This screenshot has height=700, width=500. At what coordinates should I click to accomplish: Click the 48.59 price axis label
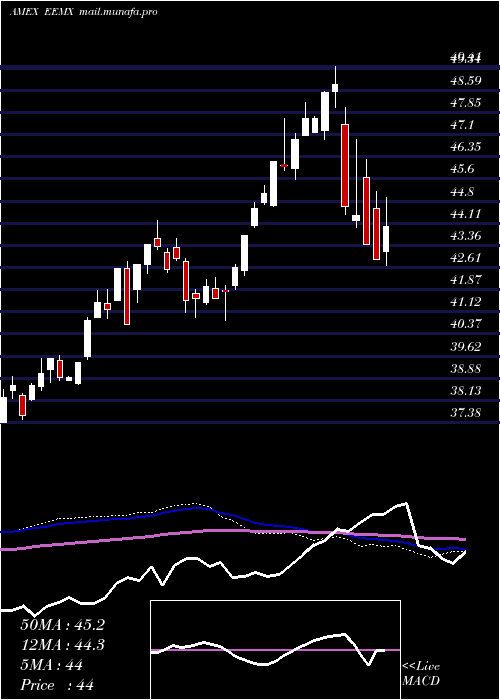pyautogui.click(x=466, y=80)
